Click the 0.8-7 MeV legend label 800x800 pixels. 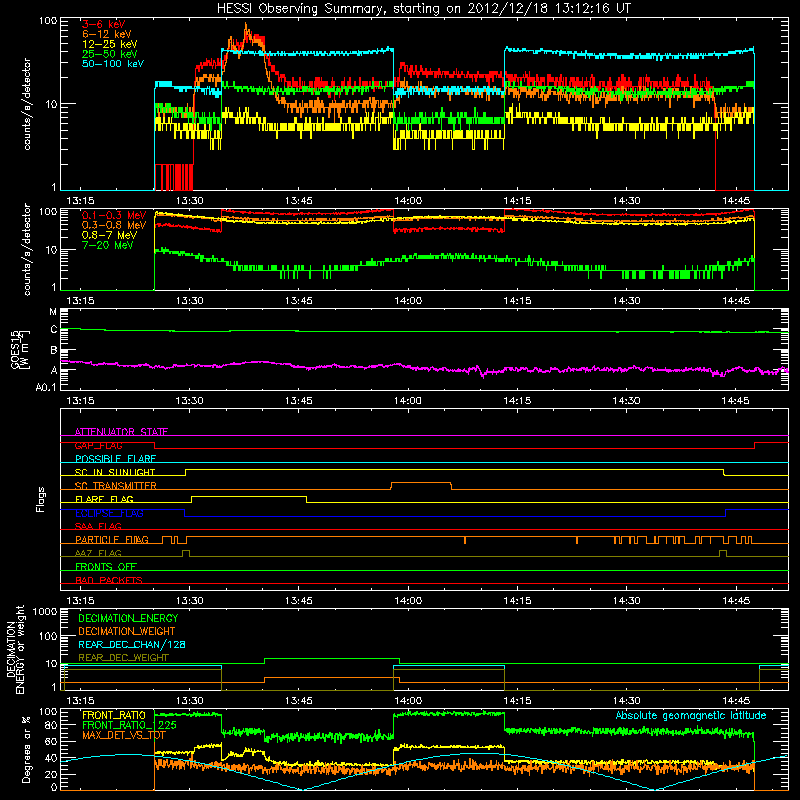[109, 235]
